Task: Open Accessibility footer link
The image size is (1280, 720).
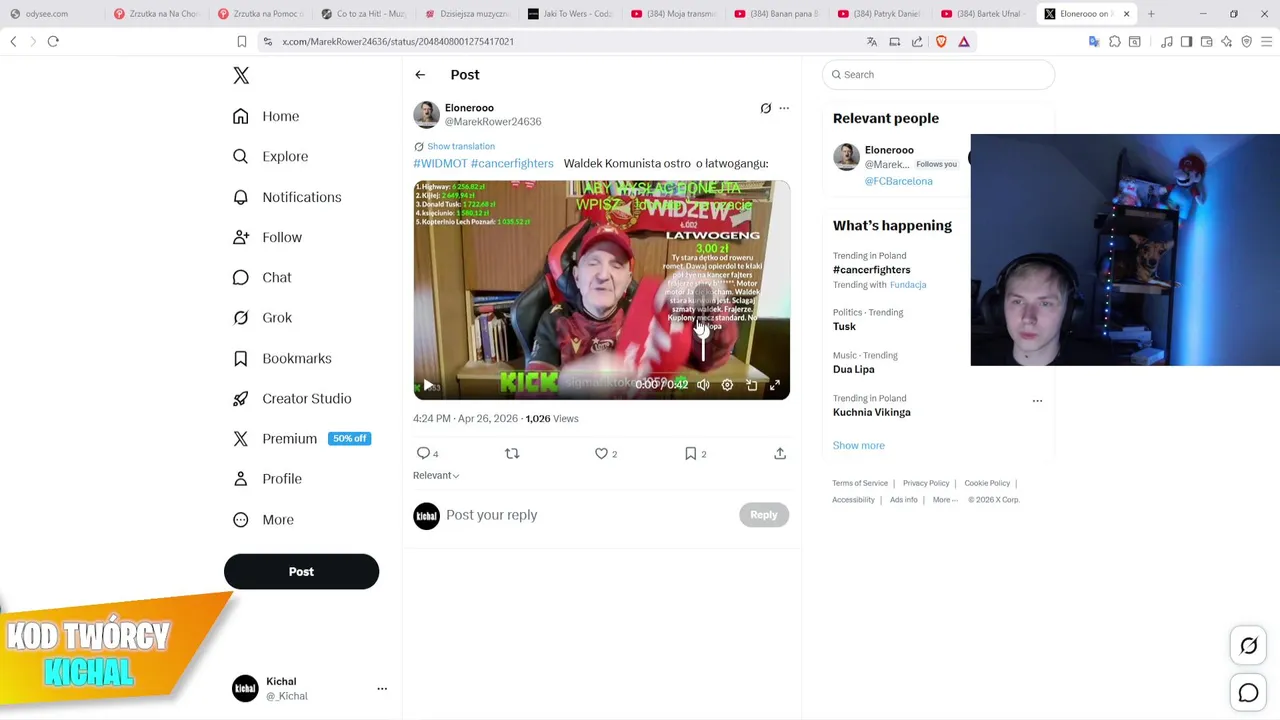Action: tap(853, 500)
